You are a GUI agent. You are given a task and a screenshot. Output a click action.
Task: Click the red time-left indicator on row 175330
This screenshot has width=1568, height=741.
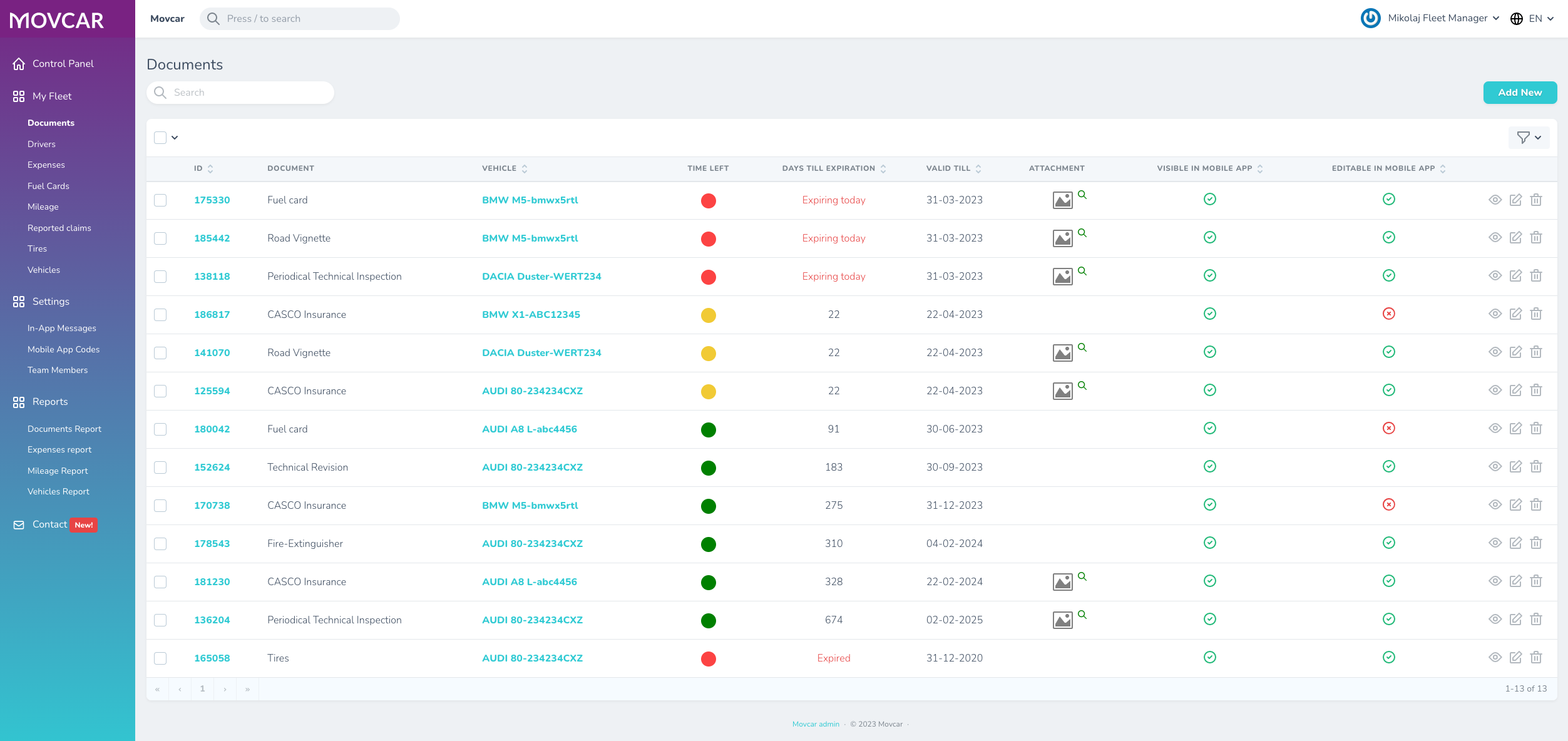(x=708, y=200)
